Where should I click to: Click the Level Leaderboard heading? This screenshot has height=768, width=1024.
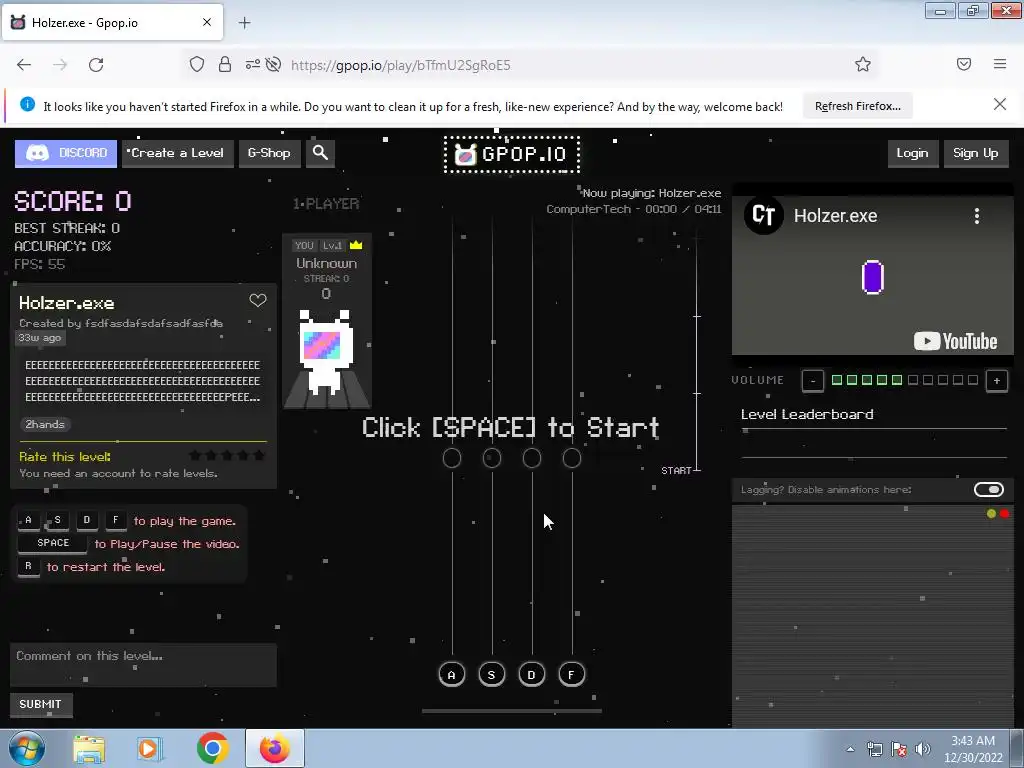pyautogui.click(x=807, y=414)
